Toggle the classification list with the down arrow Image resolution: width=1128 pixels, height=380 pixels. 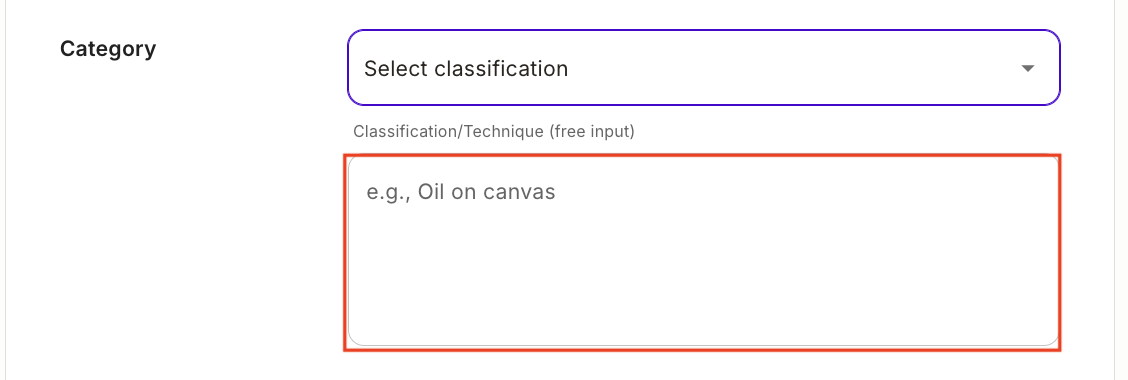(1028, 68)
